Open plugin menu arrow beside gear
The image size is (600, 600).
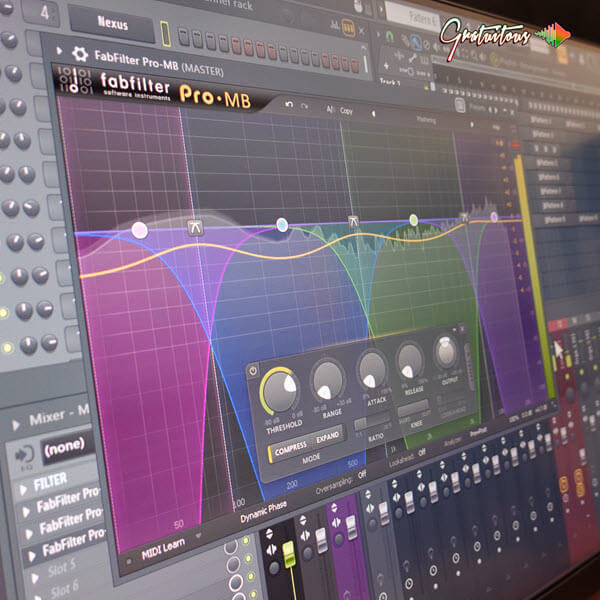[x=59, y=50]
